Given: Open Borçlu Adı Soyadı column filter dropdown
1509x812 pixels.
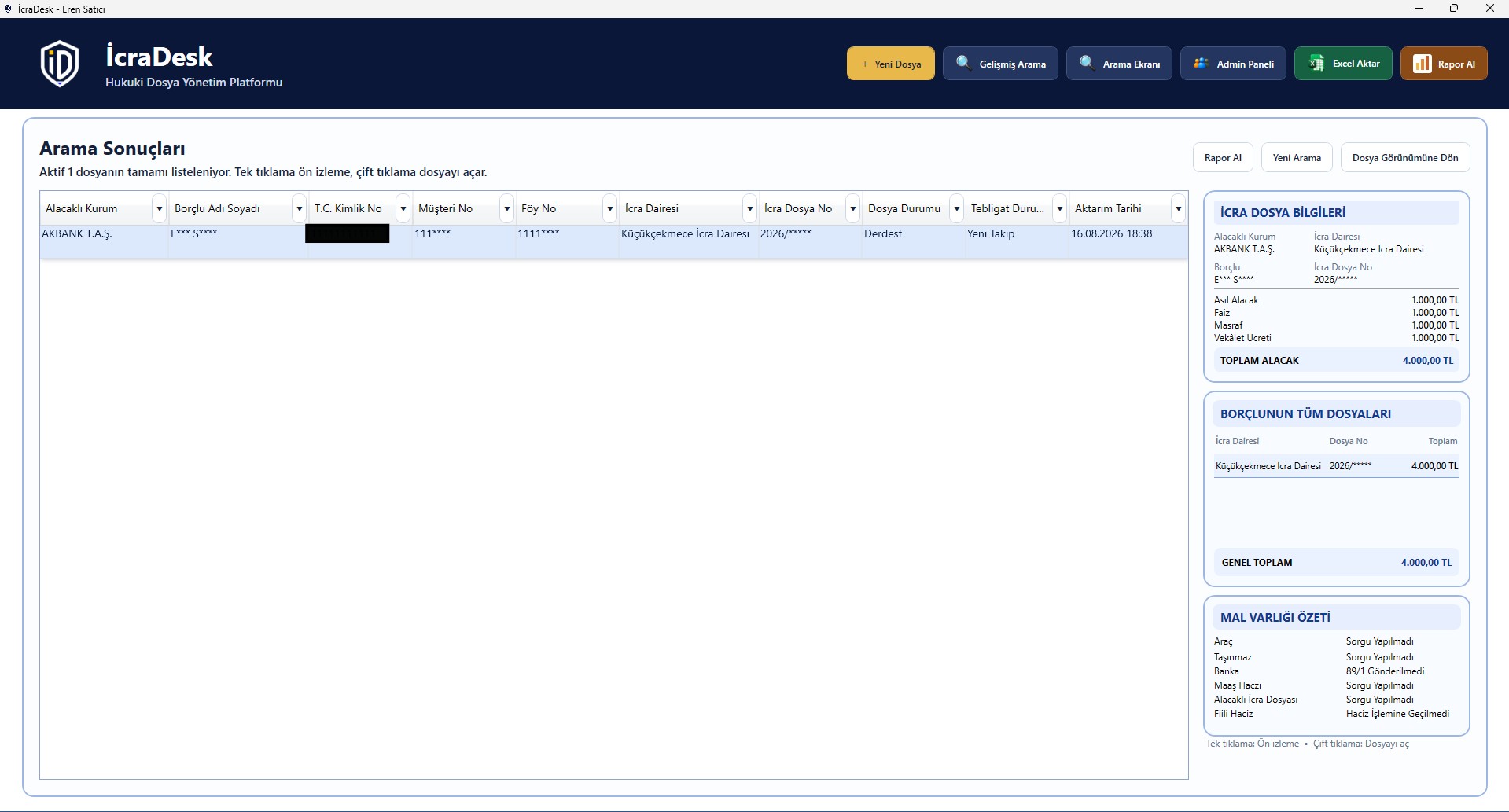Looking at the screenshot, I should [x=299, y=208].
